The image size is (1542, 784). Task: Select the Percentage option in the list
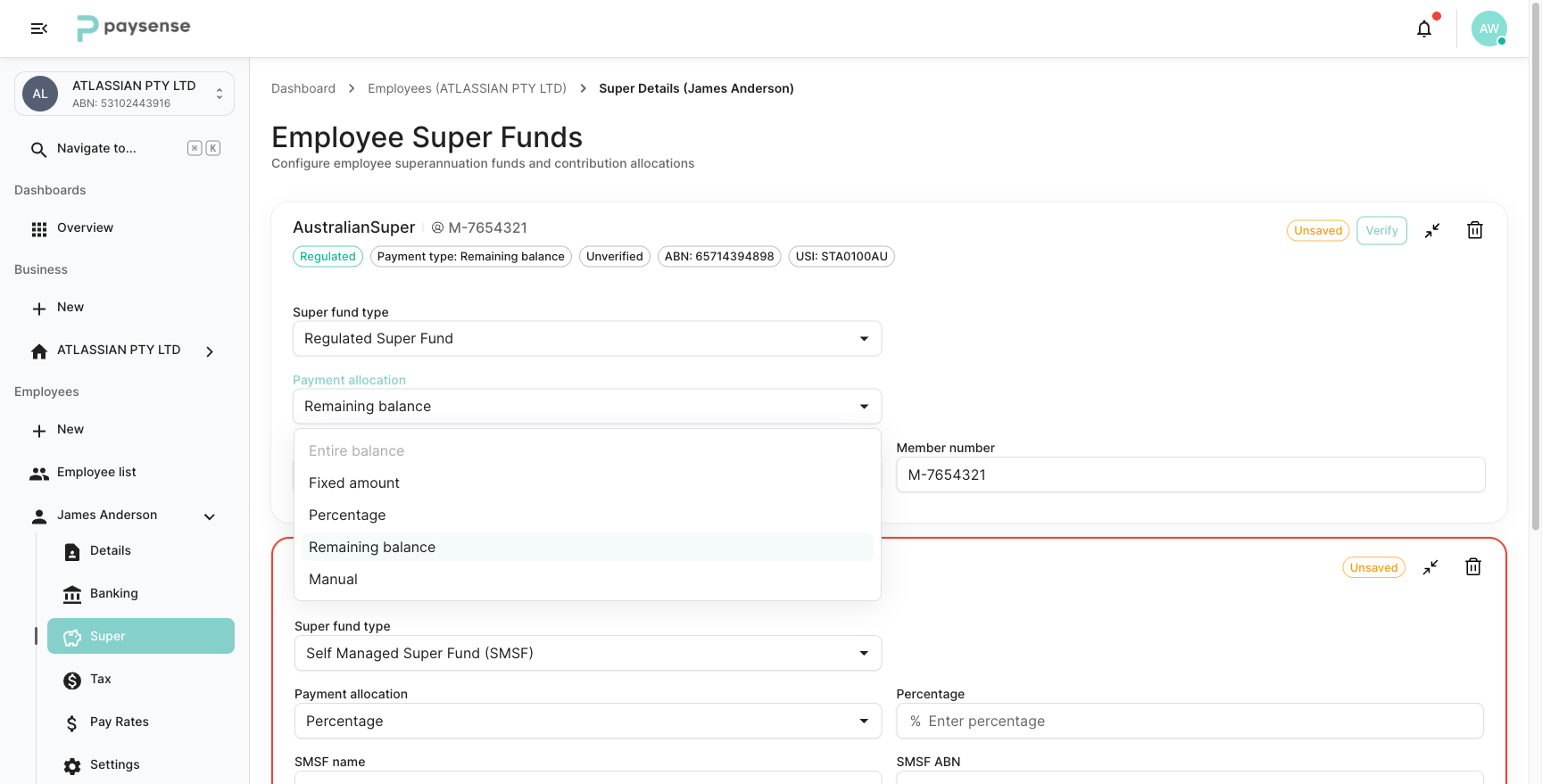587,516
